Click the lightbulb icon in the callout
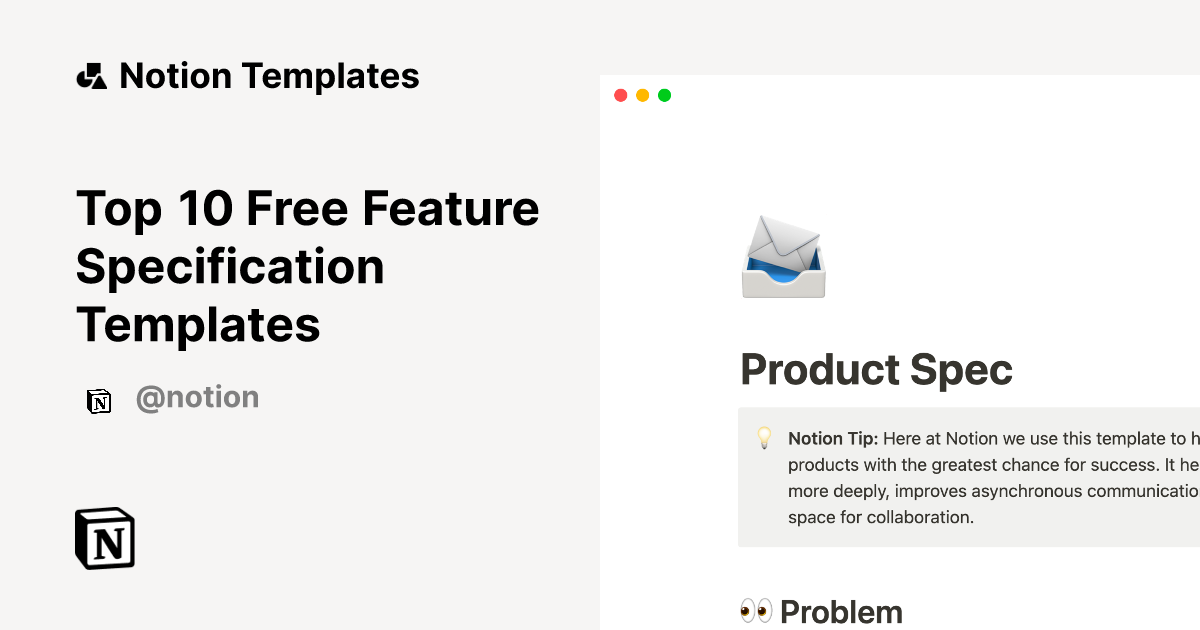1200x630 pixels. pos(764,438)
